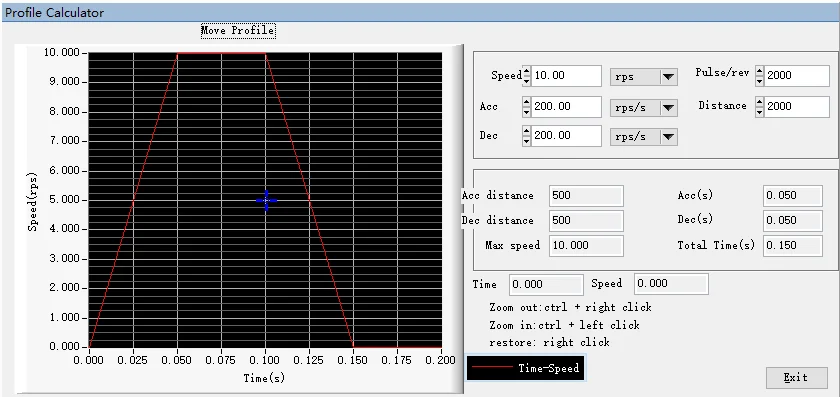
Task: Click the Dec decrement arrow
Action: tap(527, 140)
